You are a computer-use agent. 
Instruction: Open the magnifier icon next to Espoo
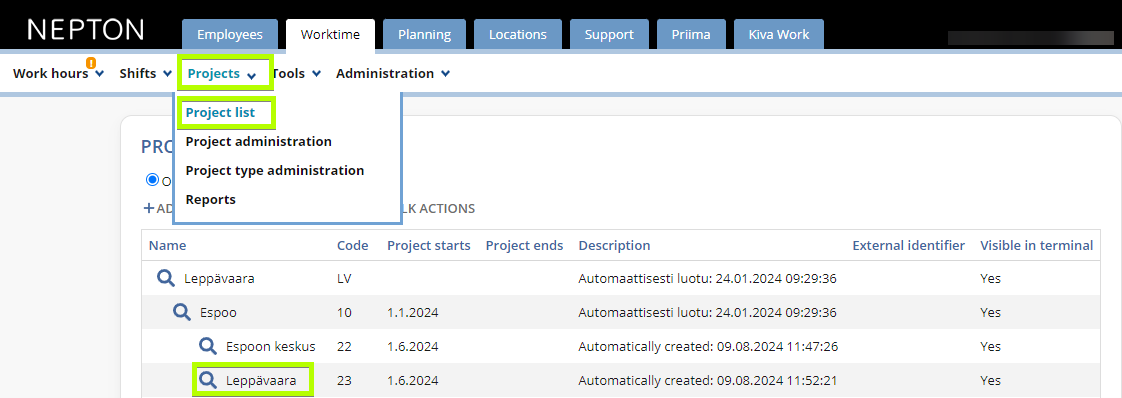(182, 312)
